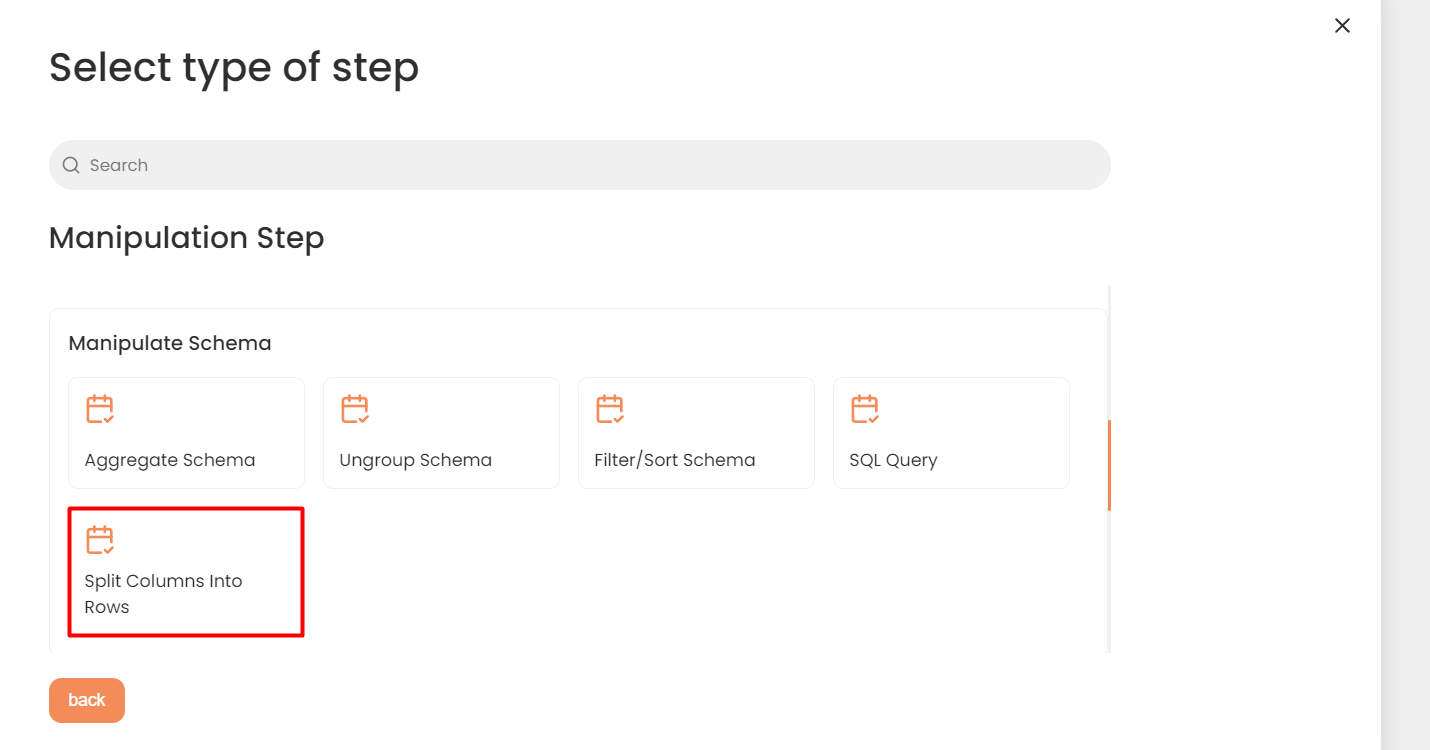1430x750 pixels.
Task: Choose the Aggregate Schema step label
Action: [x=170, y=460]
